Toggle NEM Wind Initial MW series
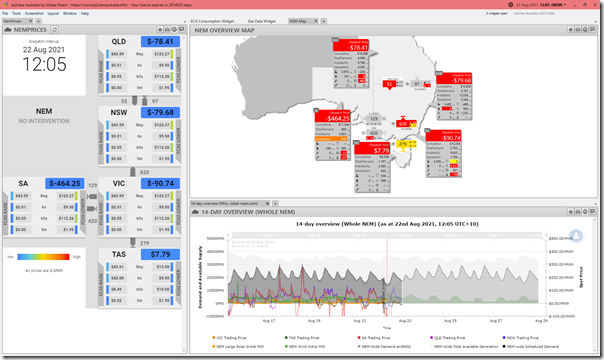 305,347
